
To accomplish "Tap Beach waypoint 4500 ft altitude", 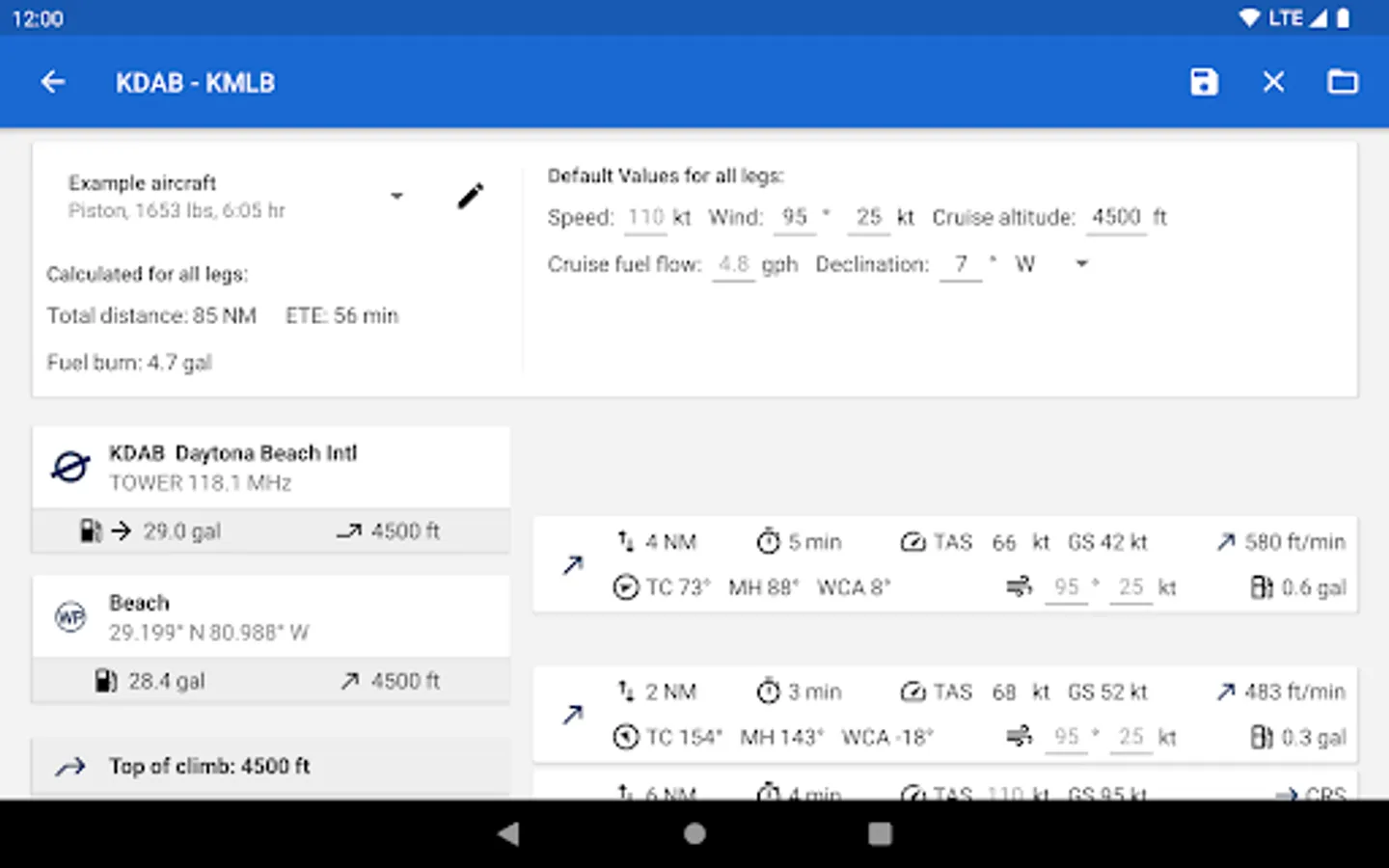I will click(405, 681).
